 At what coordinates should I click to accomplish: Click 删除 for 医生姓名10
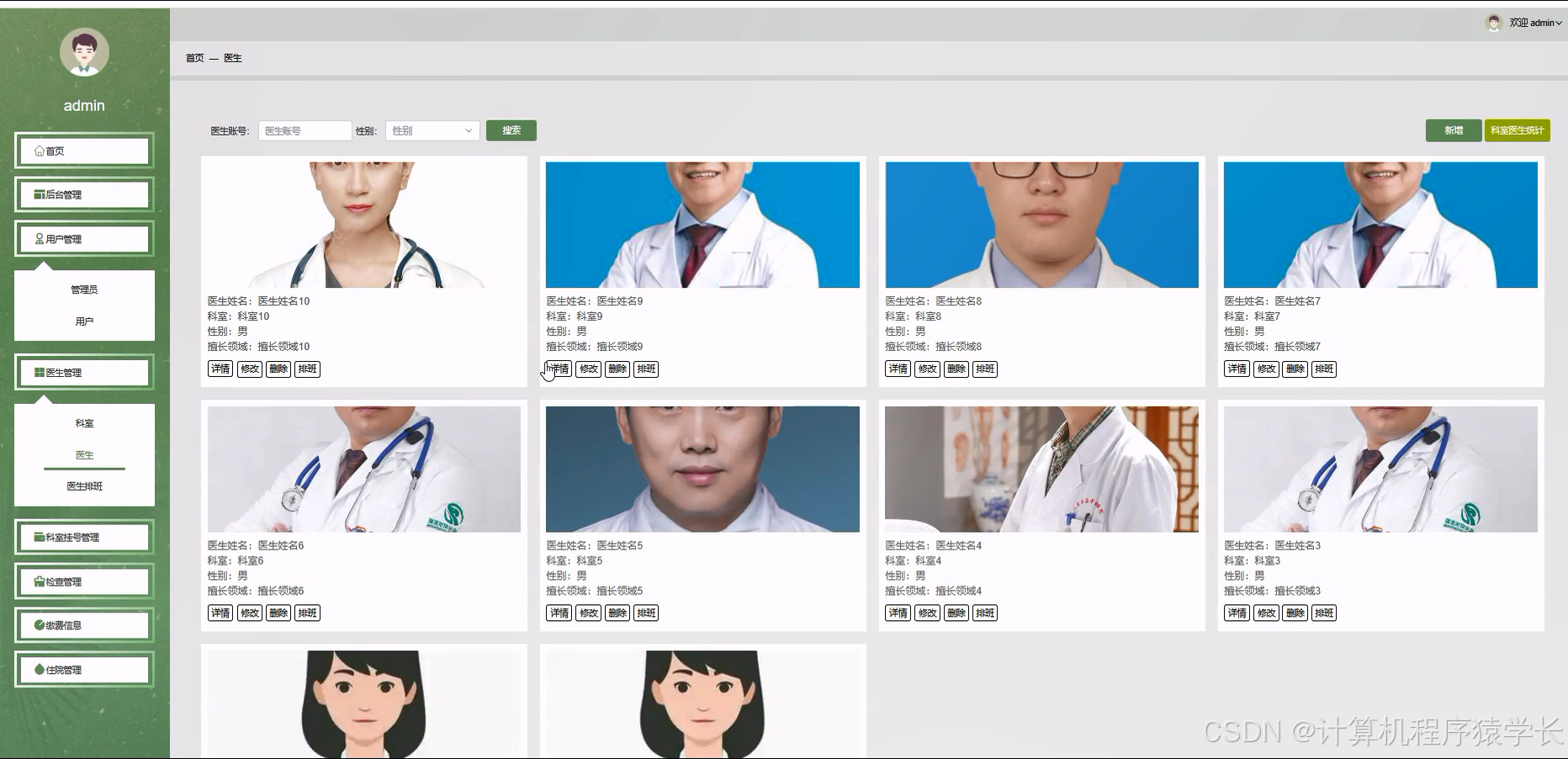[278, 369]
